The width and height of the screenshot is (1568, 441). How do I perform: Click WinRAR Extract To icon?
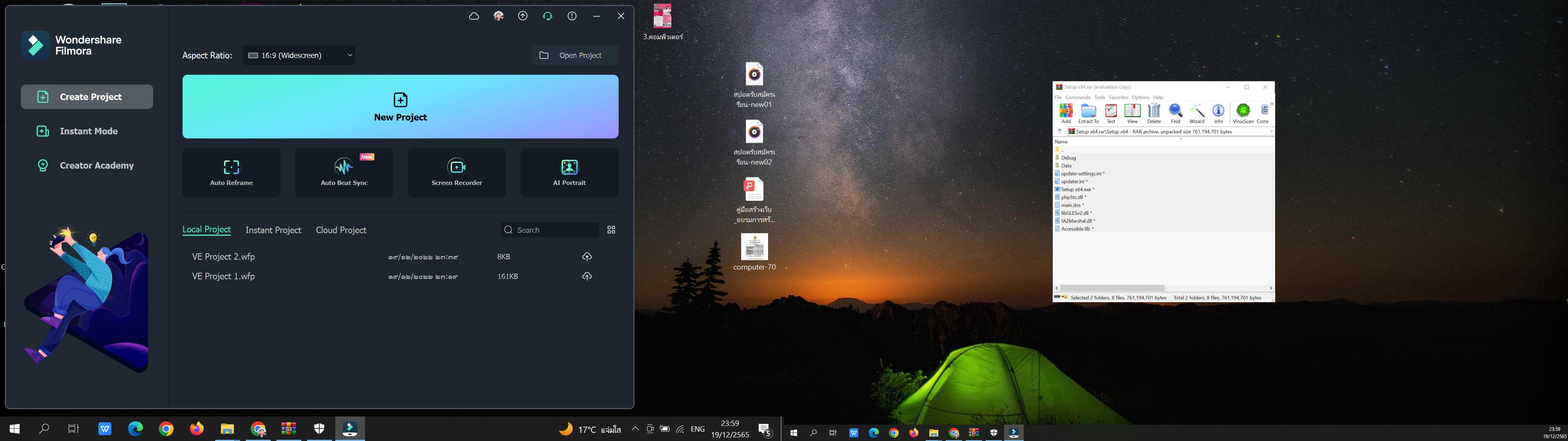(x=1088, y=113)
